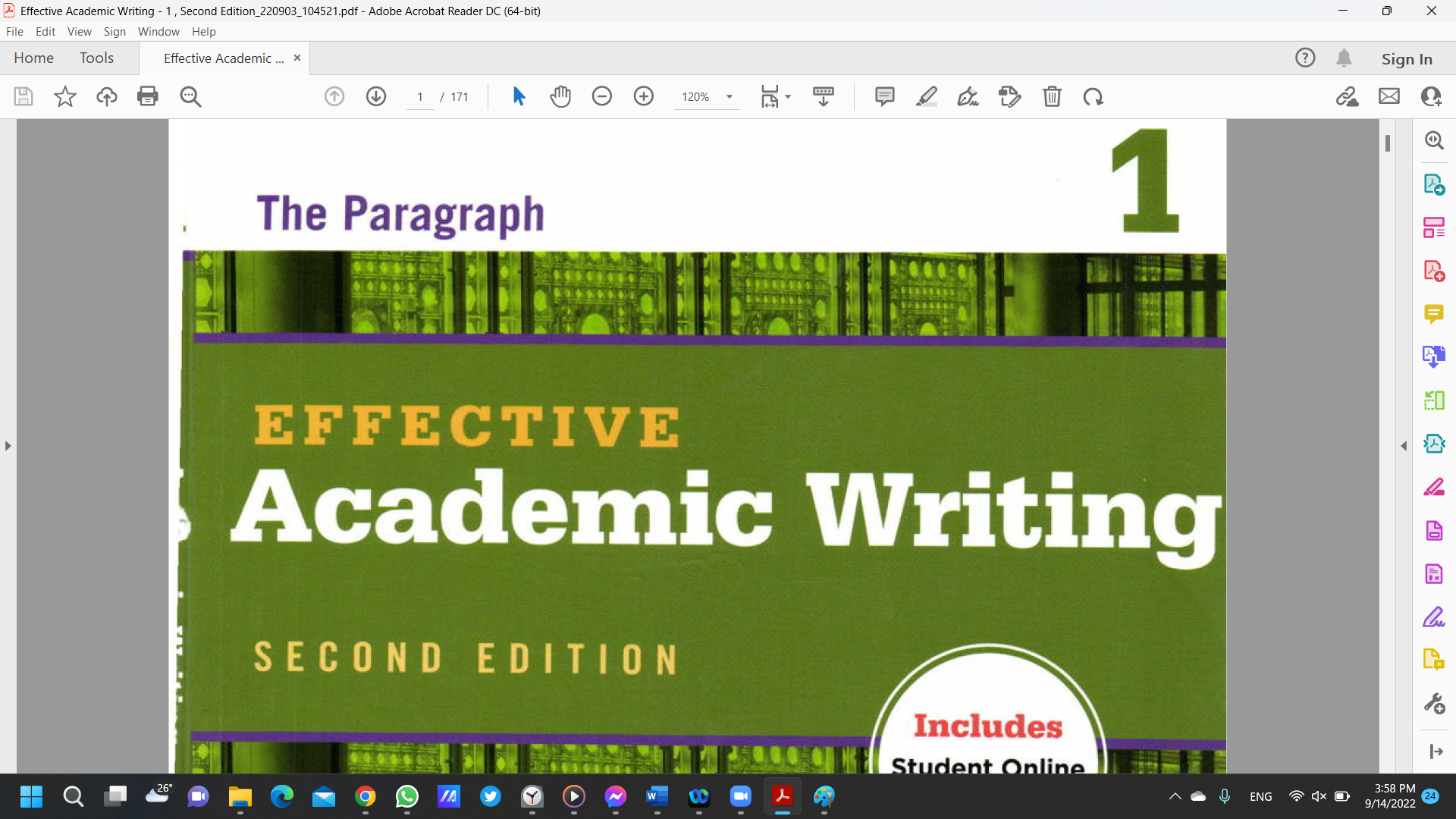
Task: Open the Help question mark icon
Action: pyautogui.click(x=1305, y=58)
